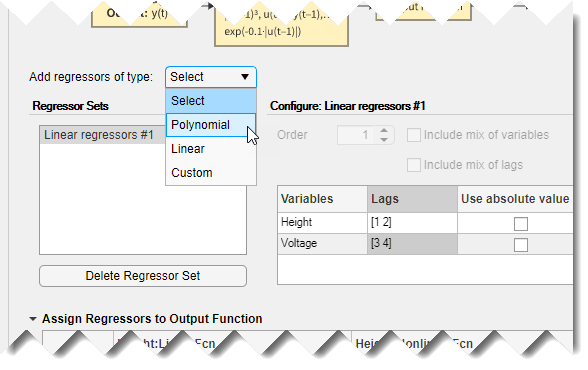Decrement the Order spinner down arrow

tap(384, 139)
